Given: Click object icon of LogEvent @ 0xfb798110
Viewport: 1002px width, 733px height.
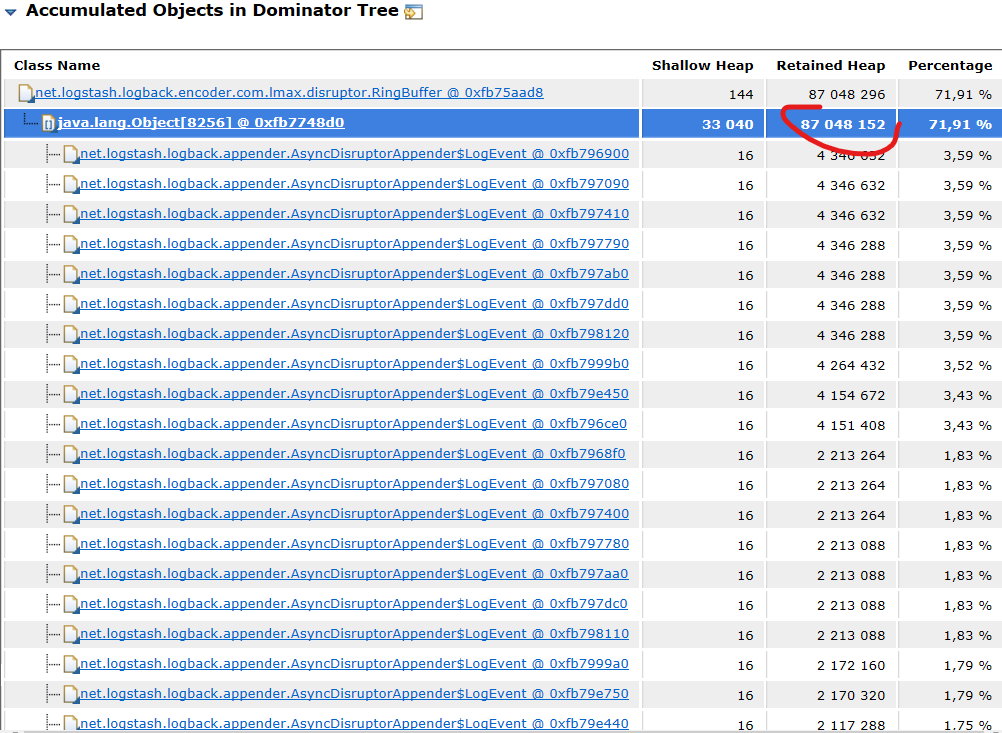Looking at the screenshot, I should 71,635.
